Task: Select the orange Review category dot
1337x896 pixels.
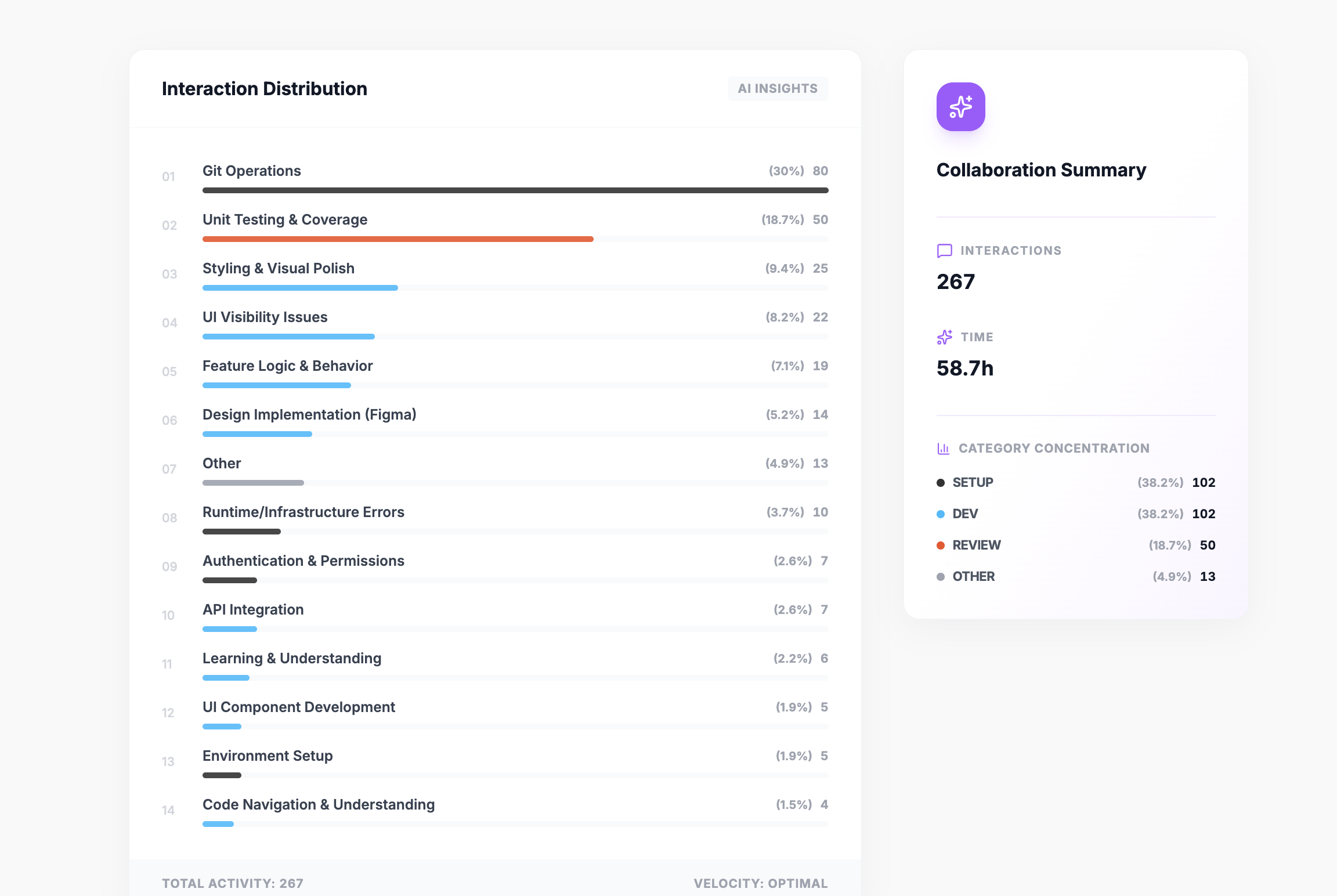Action: pyautogui.click(x=941, y=545)
